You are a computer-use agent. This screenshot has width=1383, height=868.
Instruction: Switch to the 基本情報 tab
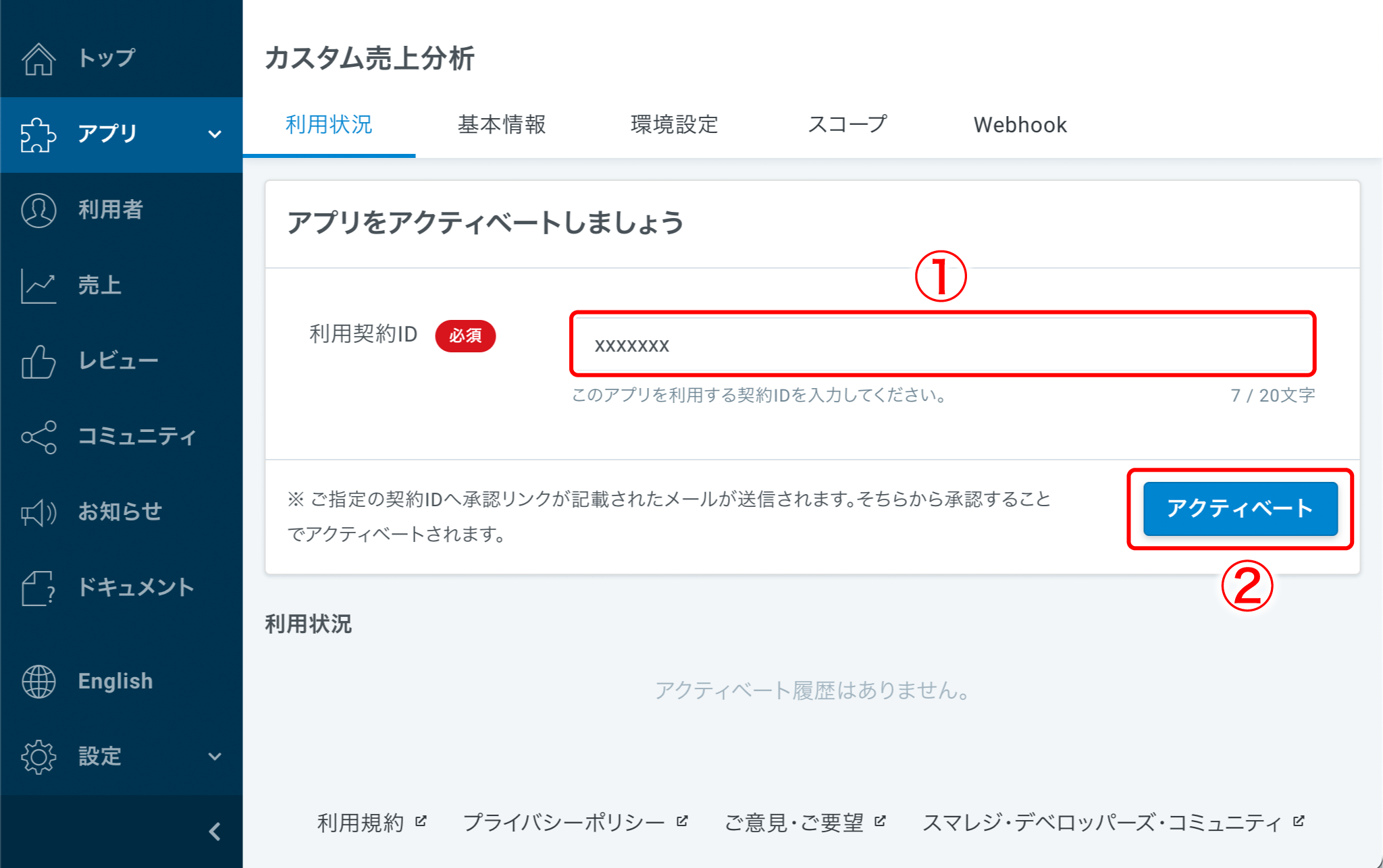point(502,125)
